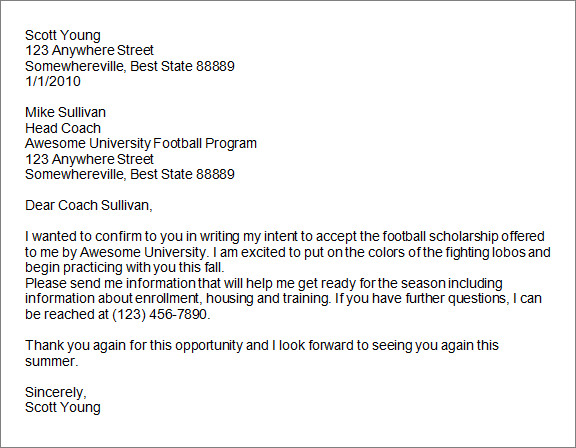This screenshot has width=576, height=448.
Task: Click the Head Coach title line
Action: coord(63,128)
